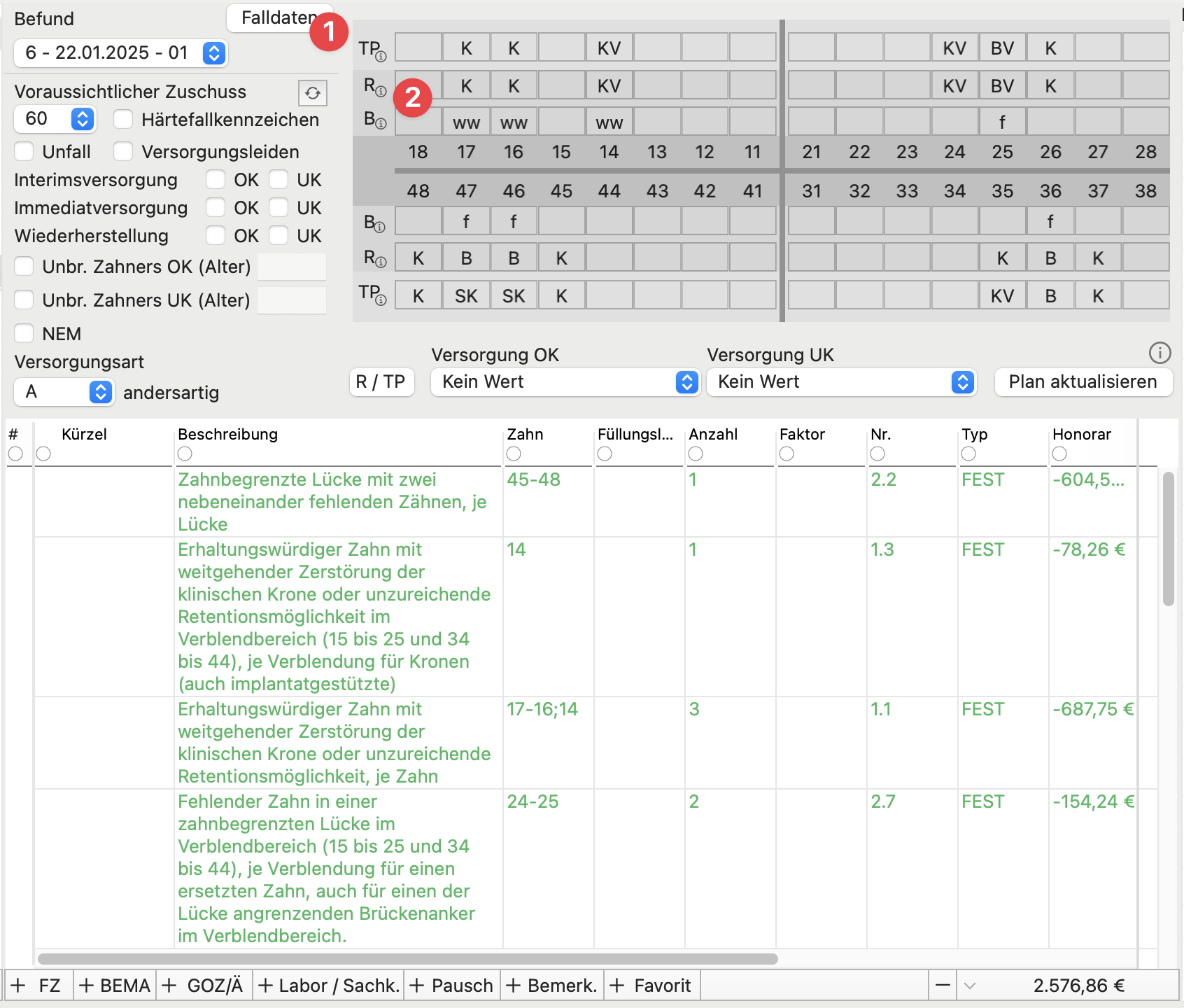Open Befund date dropdown 6 - 22.01.2025 - 01

click(120, 52)
